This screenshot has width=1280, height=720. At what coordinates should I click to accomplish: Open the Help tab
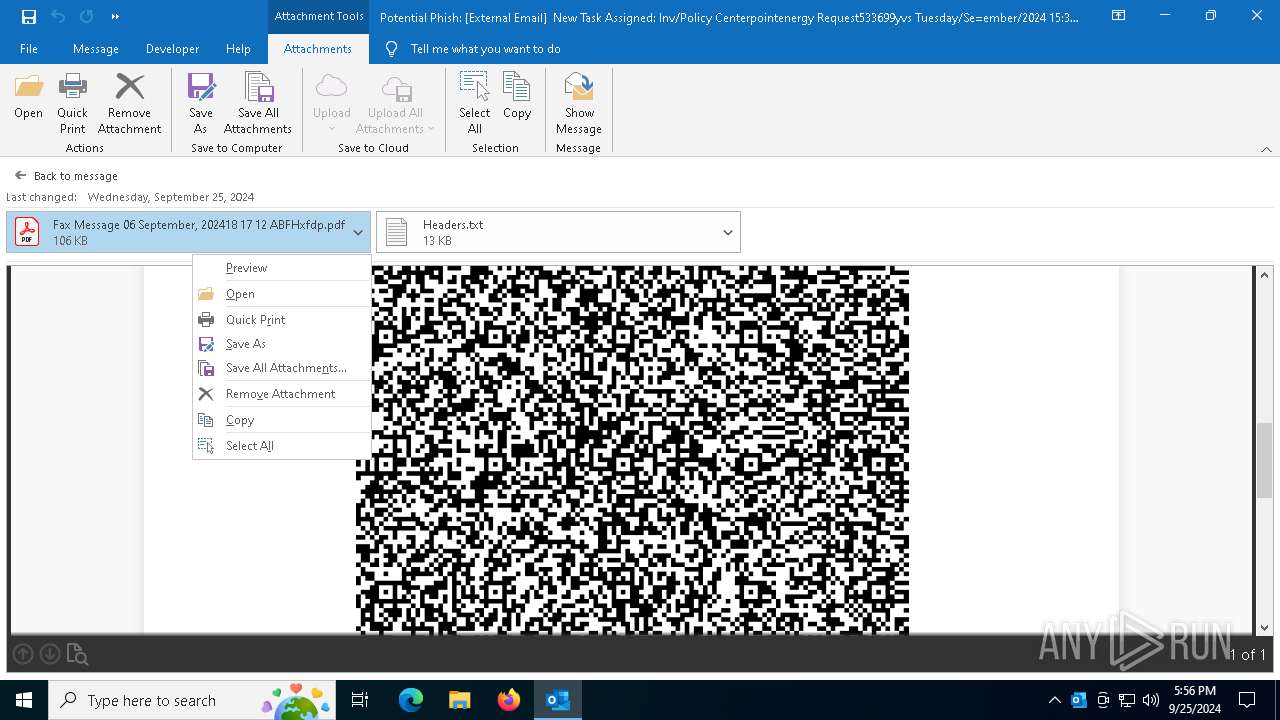[x=238, y=49]
